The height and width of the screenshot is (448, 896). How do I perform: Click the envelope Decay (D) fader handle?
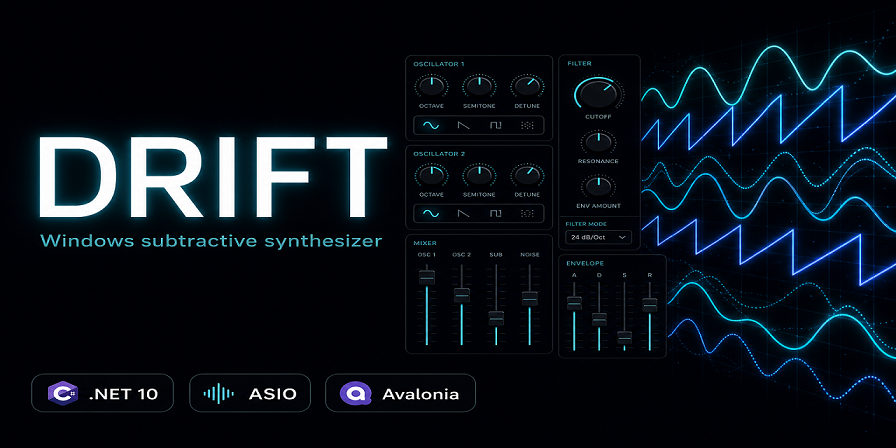click(x=599, y=319)
